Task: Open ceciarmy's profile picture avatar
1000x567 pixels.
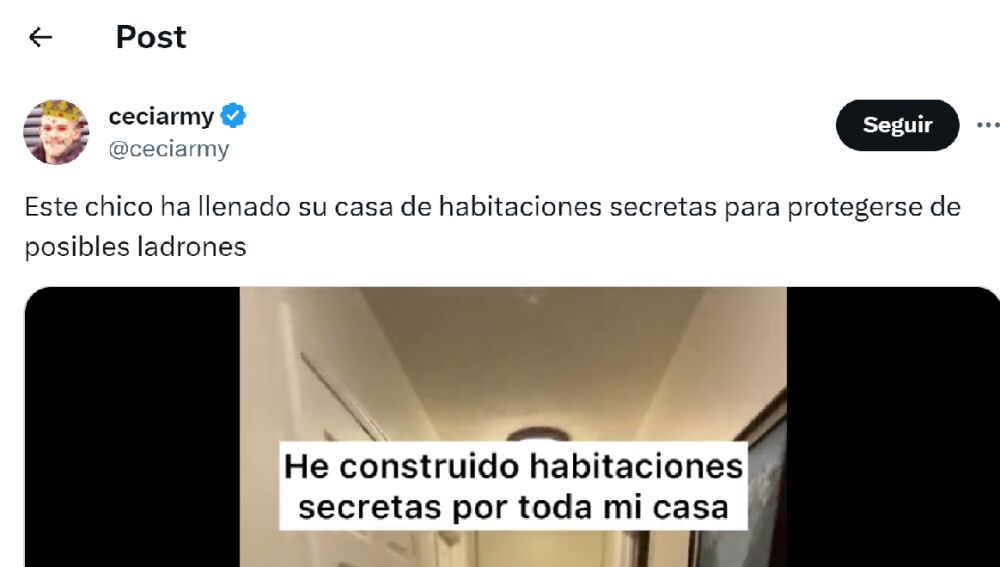Action: (x=56, y=132)
